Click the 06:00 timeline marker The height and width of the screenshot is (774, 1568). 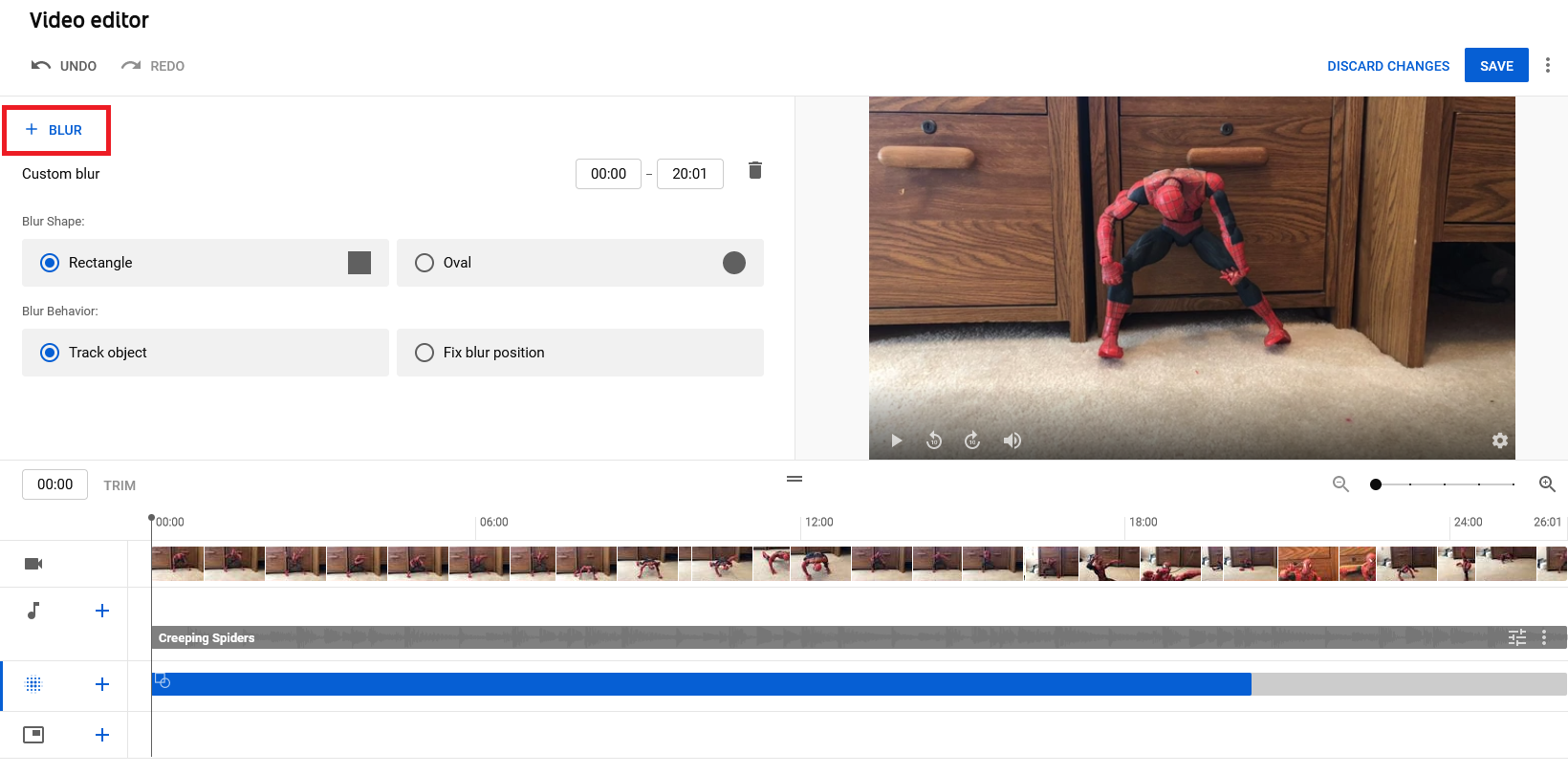point(493,522)
